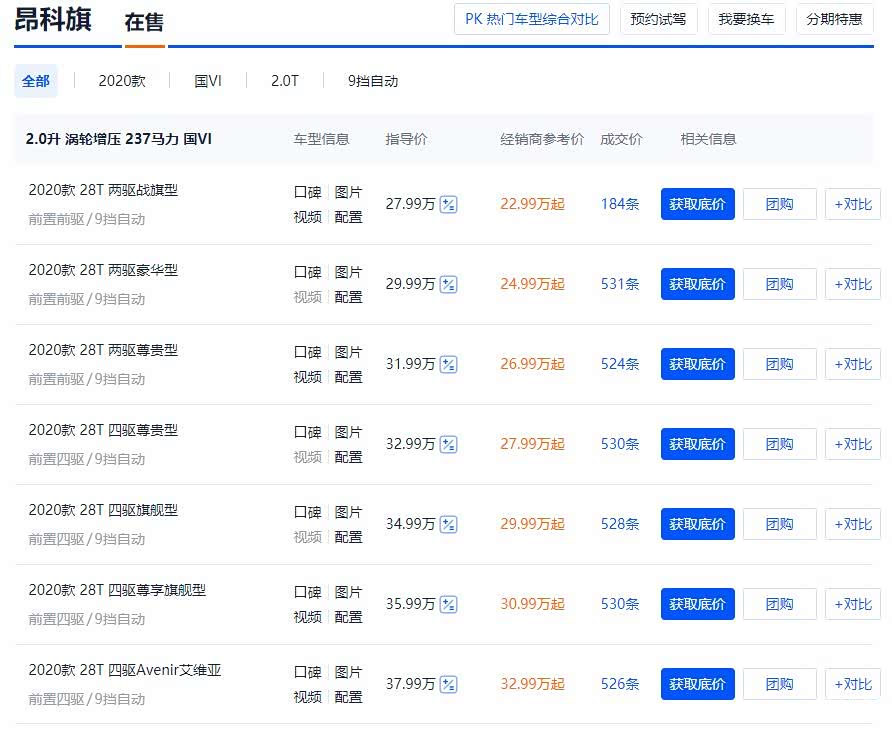Filter by 国VI emission standard

coord(208,81)
